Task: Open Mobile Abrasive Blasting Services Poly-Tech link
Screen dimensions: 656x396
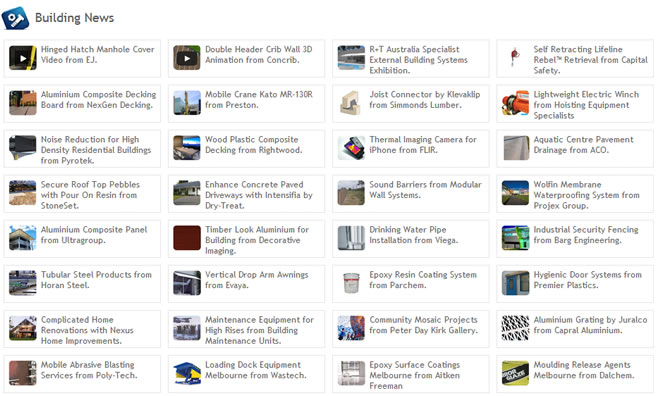Action: point(89,370)
